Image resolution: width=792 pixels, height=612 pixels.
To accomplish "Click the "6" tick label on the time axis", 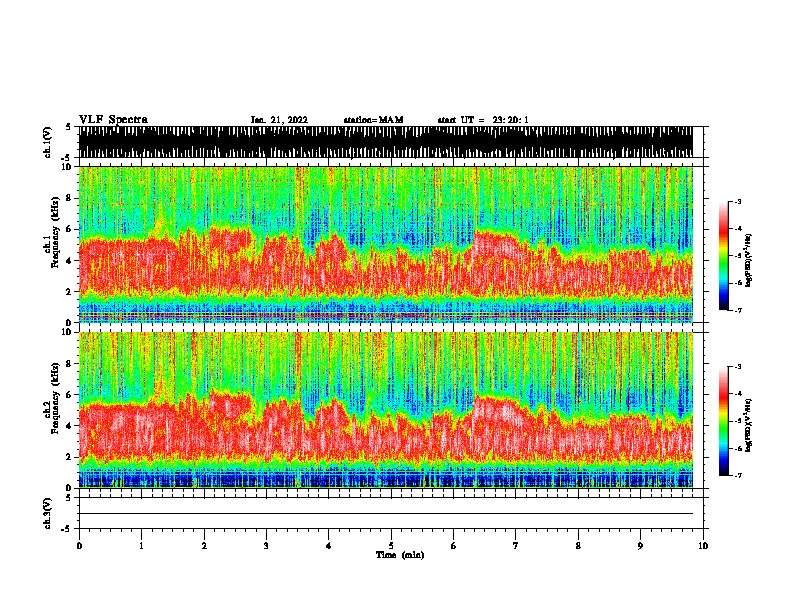I will (454, 546).
